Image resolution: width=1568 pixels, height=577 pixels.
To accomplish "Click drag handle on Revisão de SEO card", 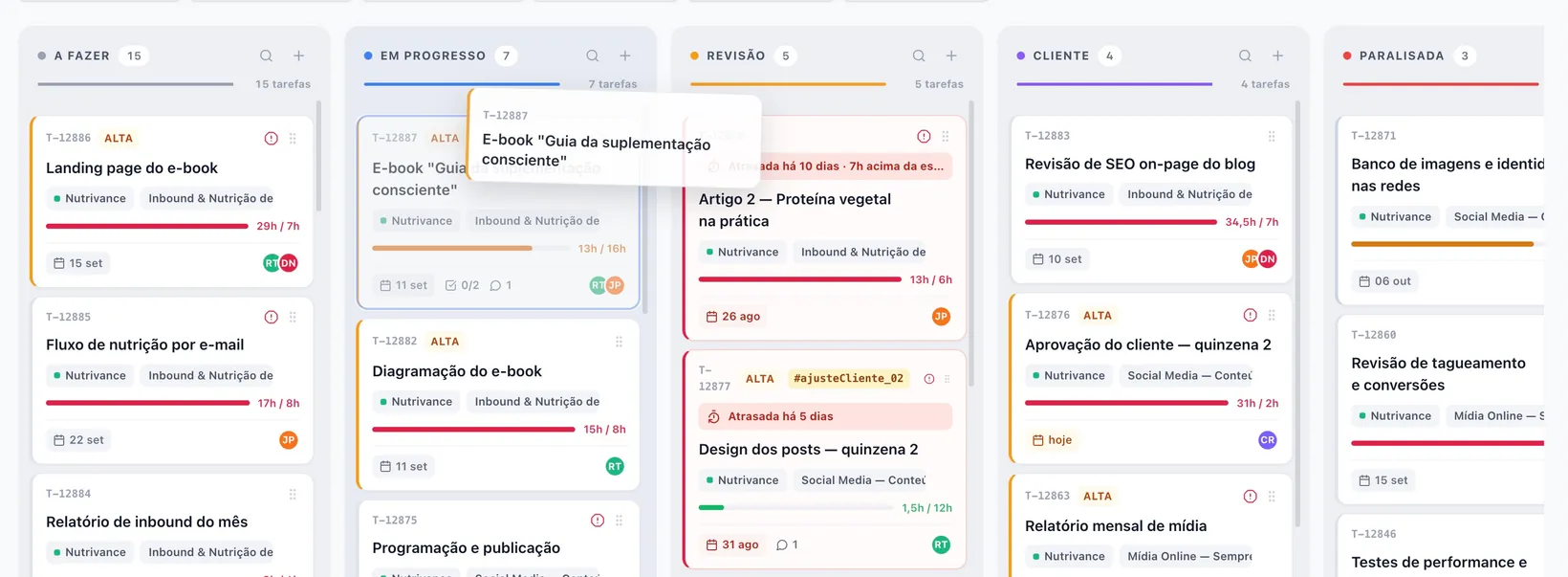I will (1272, 136).
